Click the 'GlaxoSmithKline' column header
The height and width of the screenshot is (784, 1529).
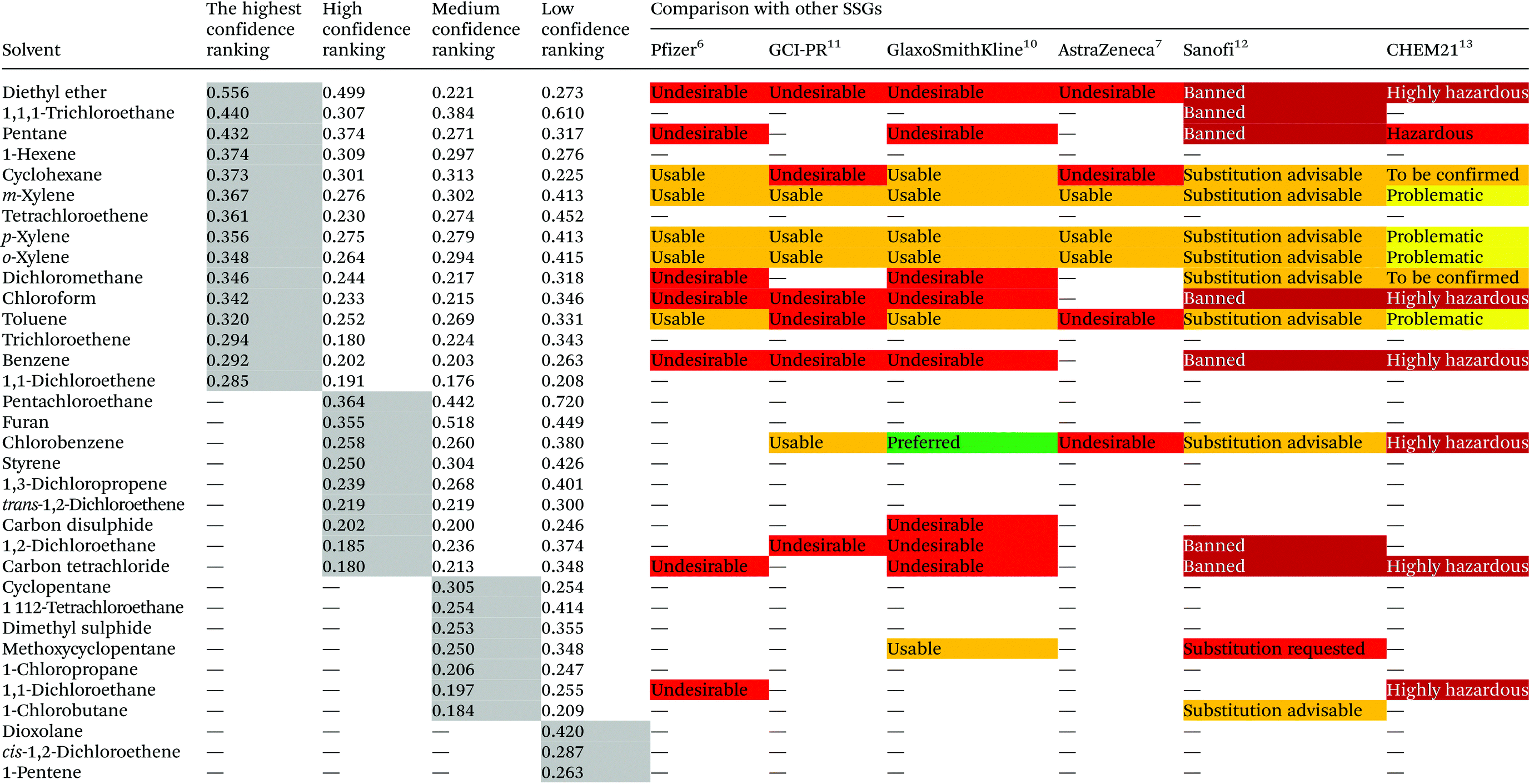pyautogui.click(x=962, y=49)
